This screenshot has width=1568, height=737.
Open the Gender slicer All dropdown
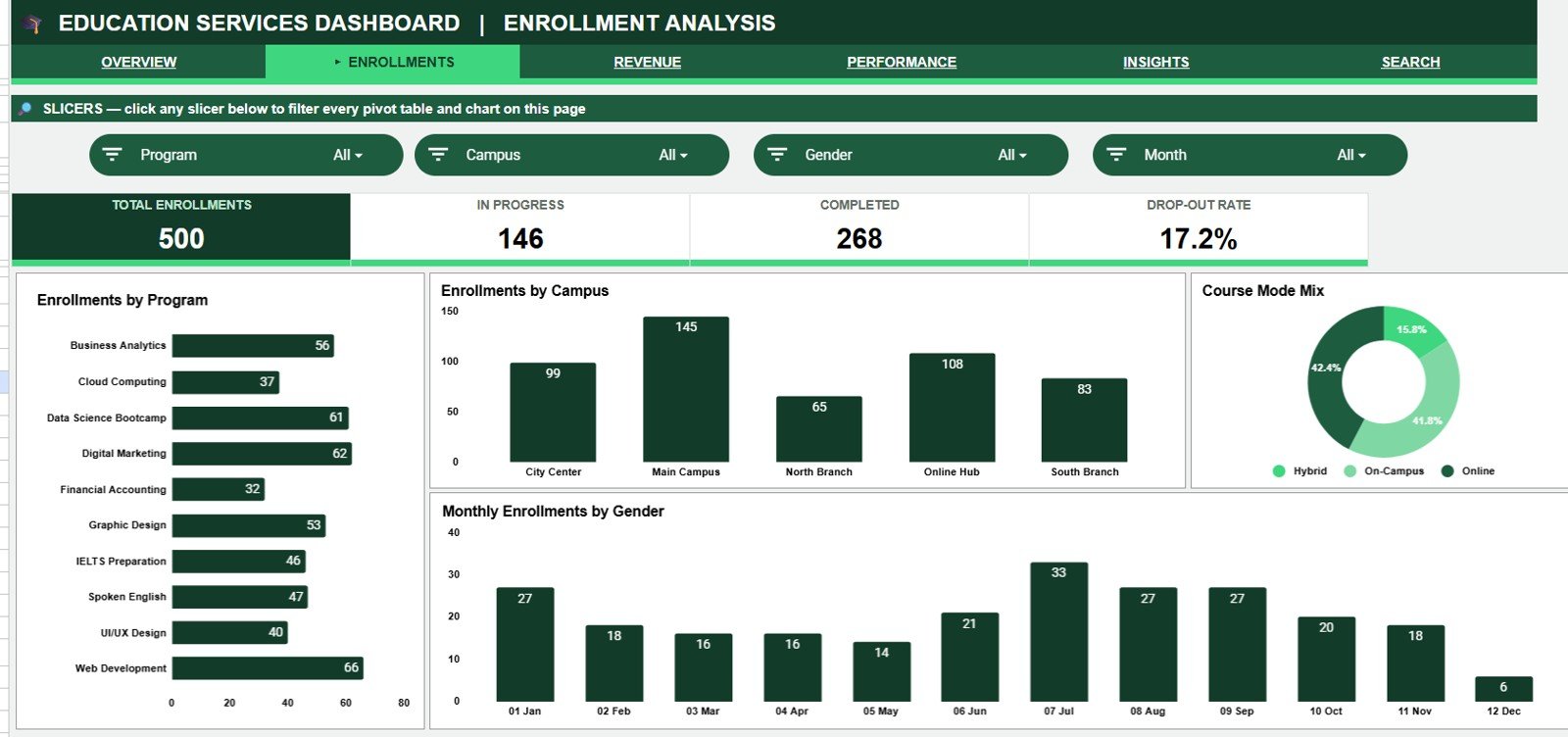[1012, 155]
